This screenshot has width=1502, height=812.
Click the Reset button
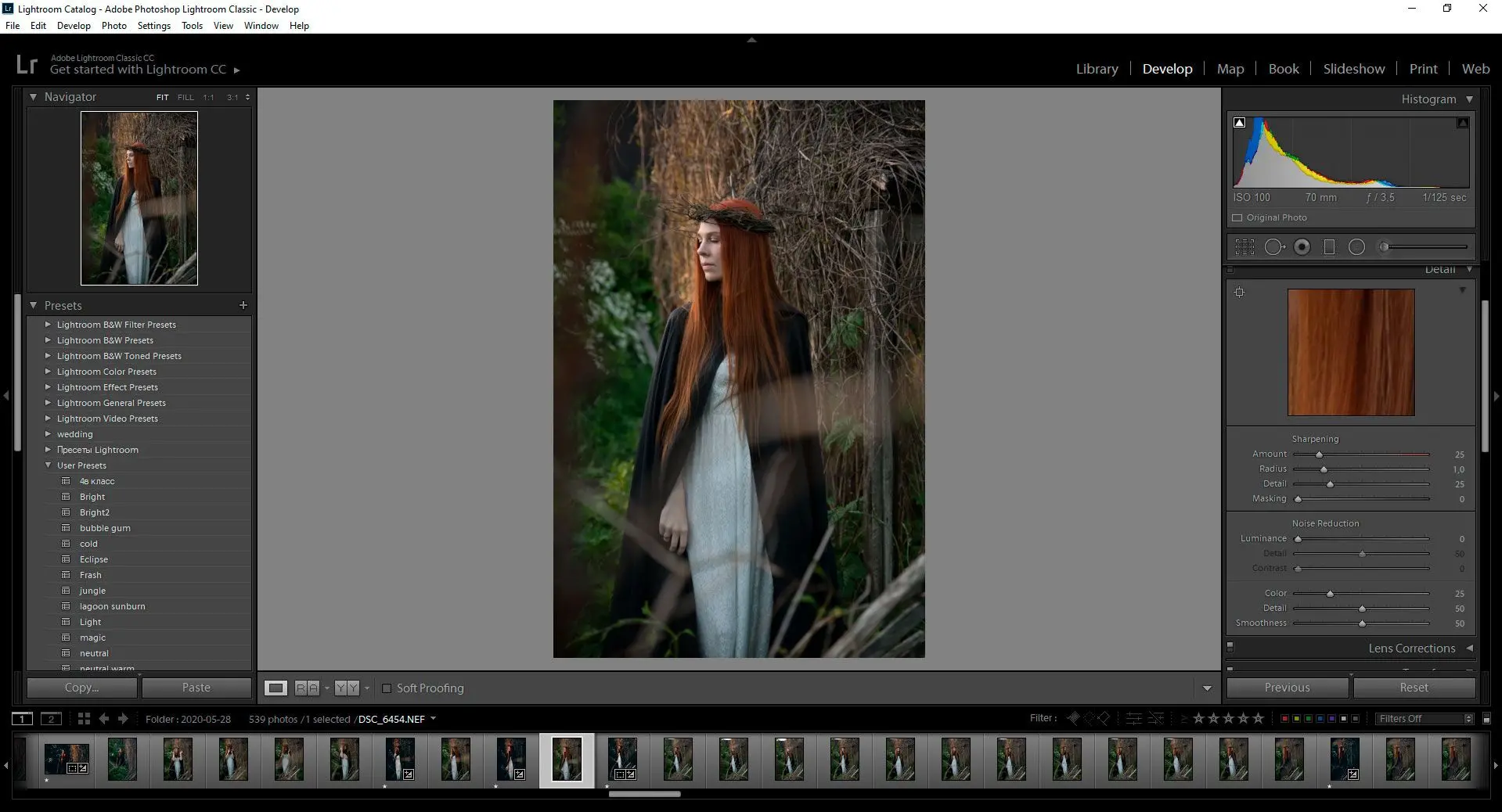point(1414,688)
